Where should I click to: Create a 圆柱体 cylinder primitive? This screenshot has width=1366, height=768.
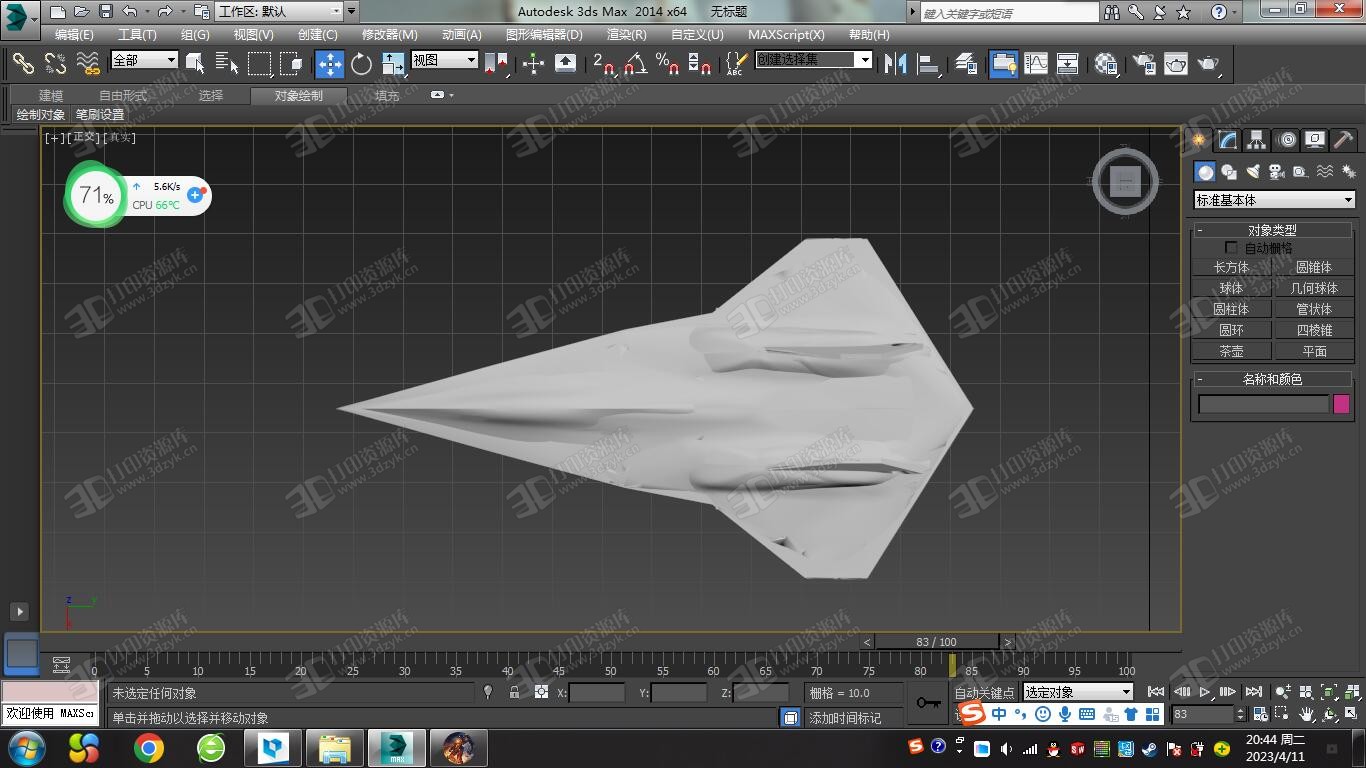click(x=1231, y=309)
